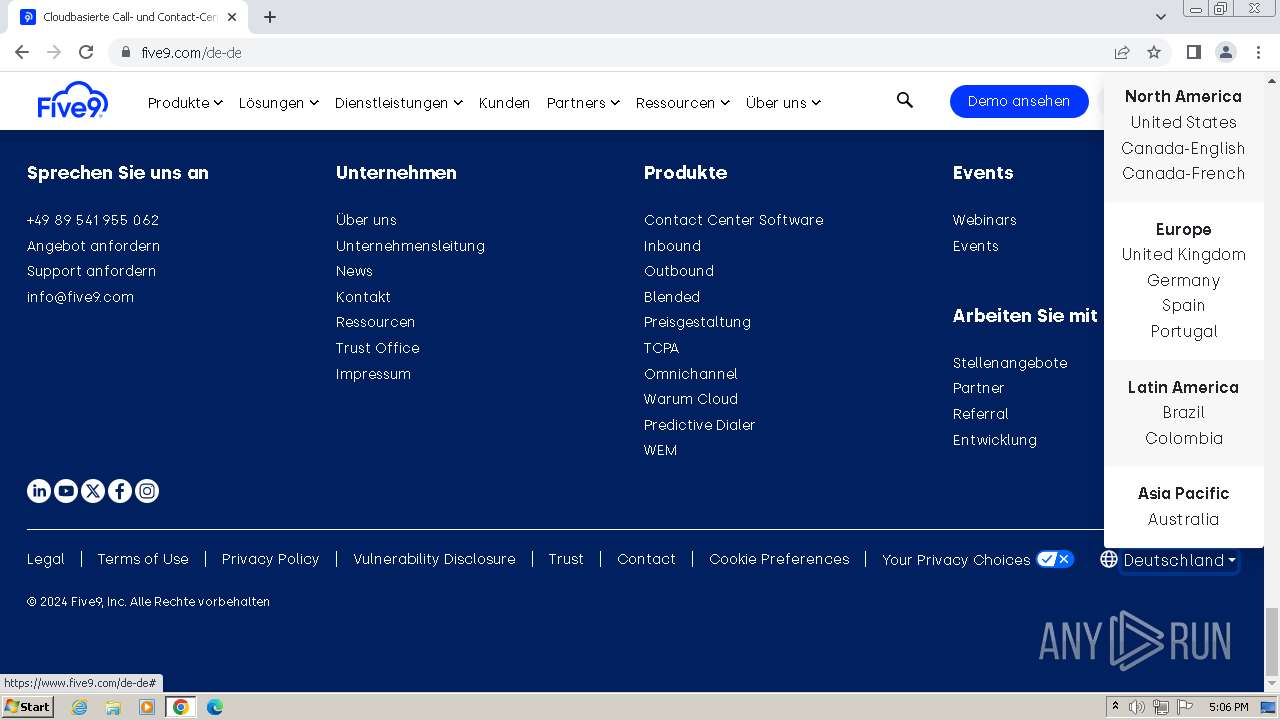Expand the Produkte navigation menu
Image resolution: width=1280 pixels, height=720 pixels.
[x=185, y=103]
